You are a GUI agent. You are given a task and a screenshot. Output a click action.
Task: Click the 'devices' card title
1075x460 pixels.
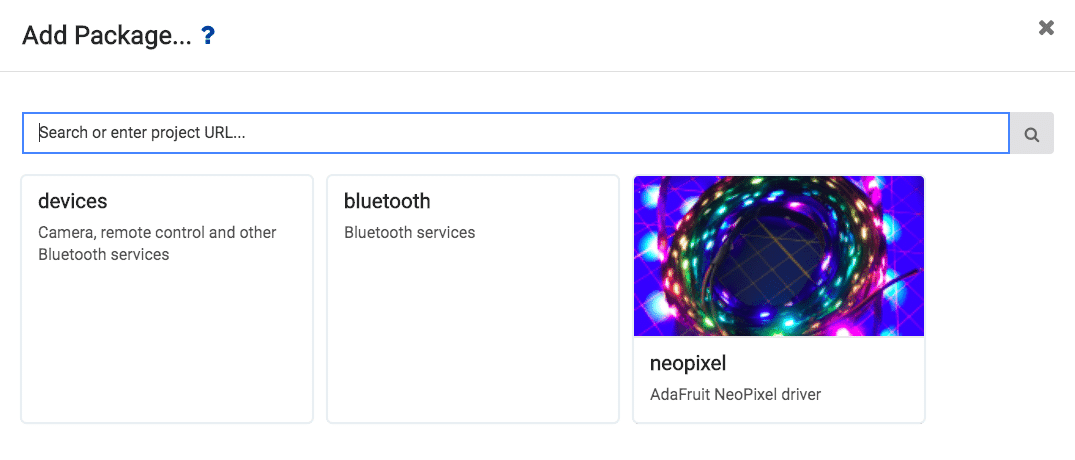tap(72, 201)
